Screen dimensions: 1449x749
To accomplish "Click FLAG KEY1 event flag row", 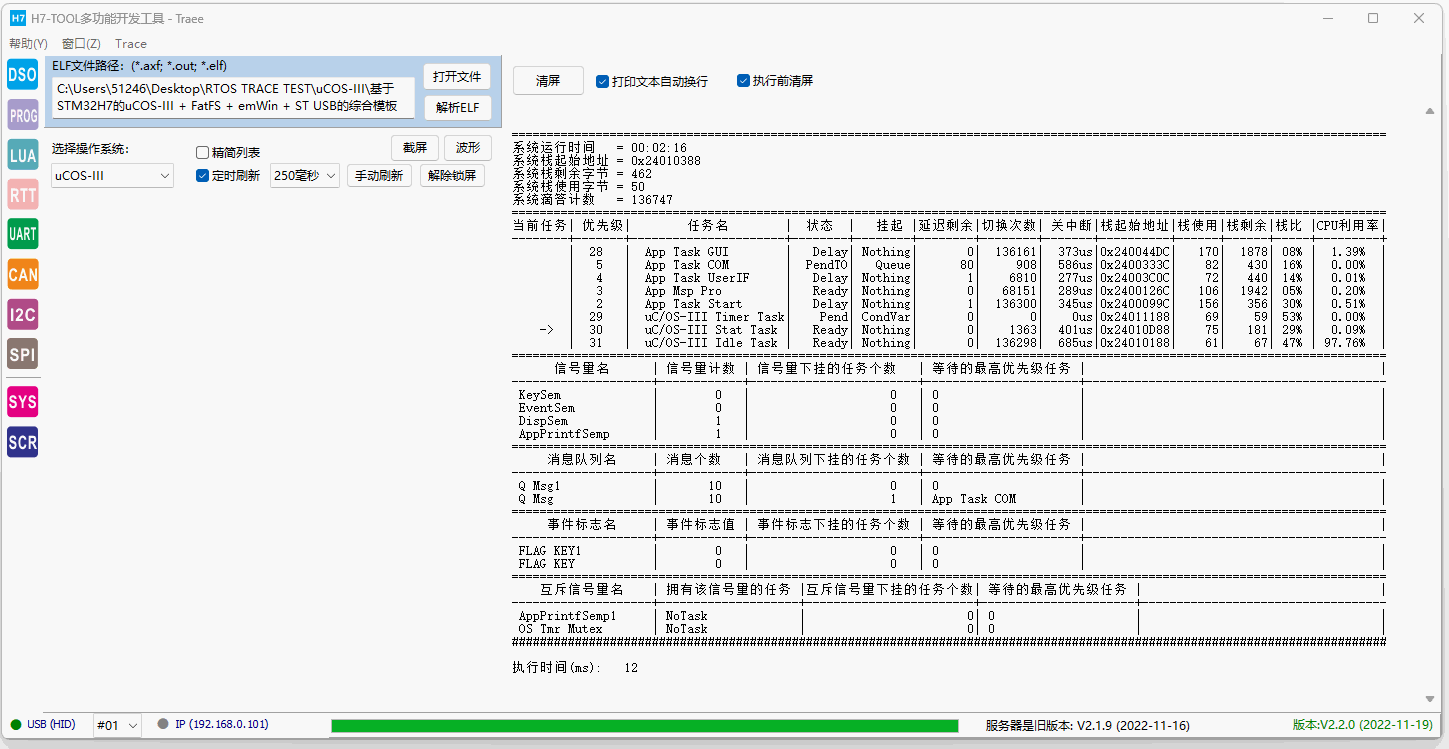I will click(948, 551).
